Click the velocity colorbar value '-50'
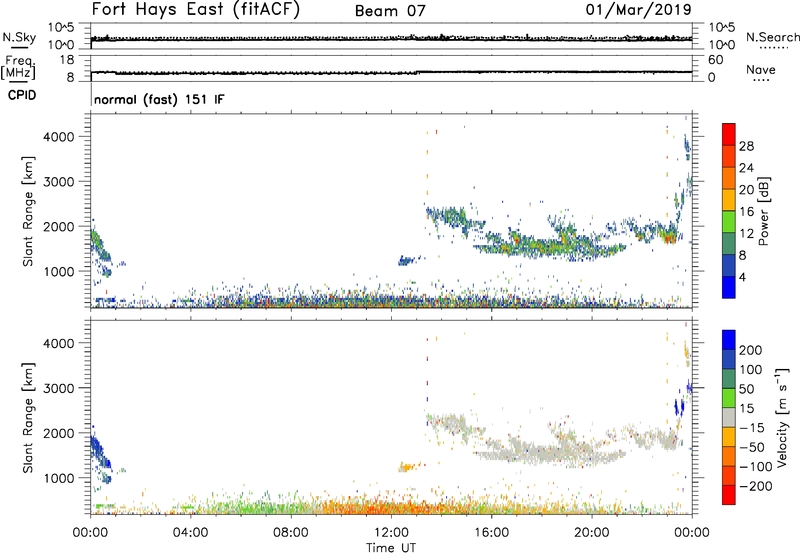The width and height of the screenshot is (800, 554). tap(752, 447)
